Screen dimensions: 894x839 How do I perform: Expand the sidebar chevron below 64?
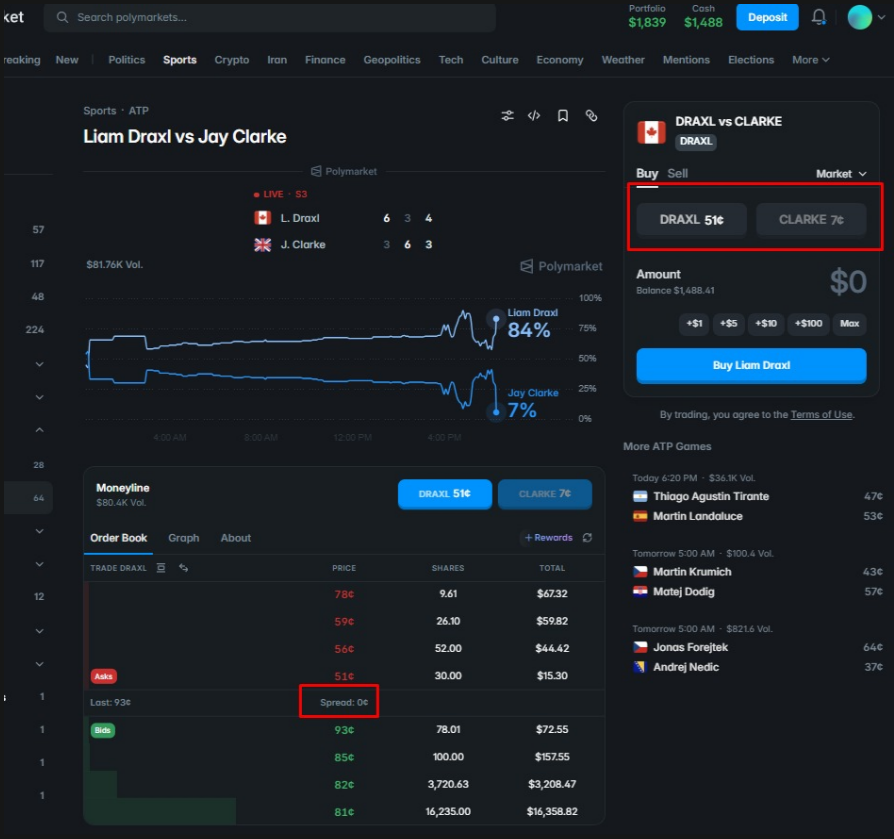(x=39, y=531)
